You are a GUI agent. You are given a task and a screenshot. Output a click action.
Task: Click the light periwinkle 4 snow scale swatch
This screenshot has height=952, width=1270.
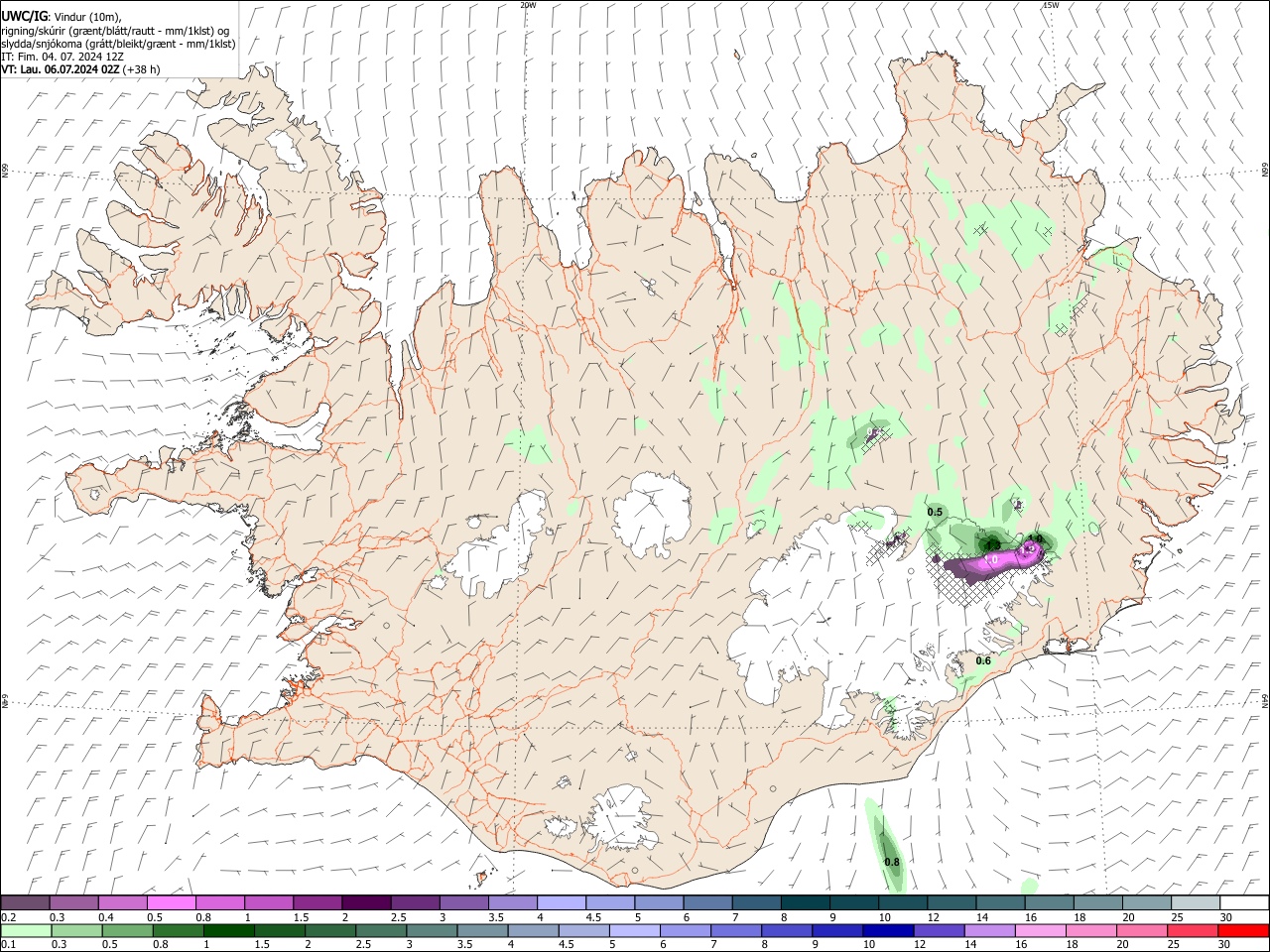[x=561, y=902]
